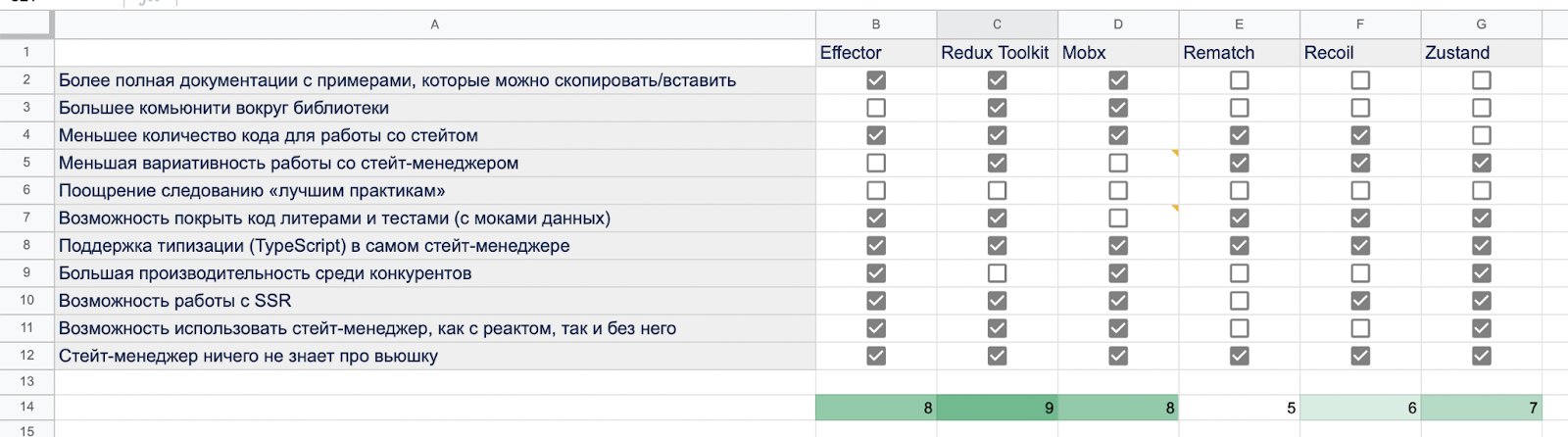Check Zustand box in row 2

1482,80
